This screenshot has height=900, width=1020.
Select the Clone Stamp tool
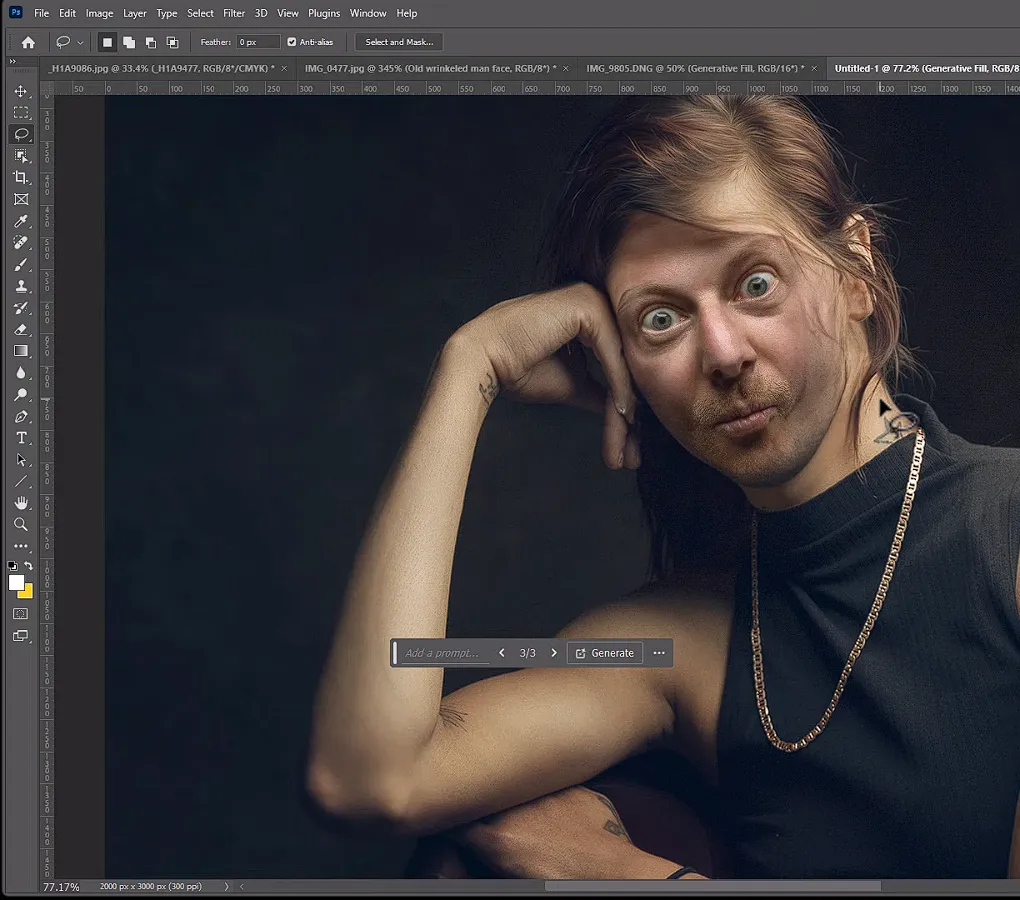pyautogui.click(x=21, y=286)
